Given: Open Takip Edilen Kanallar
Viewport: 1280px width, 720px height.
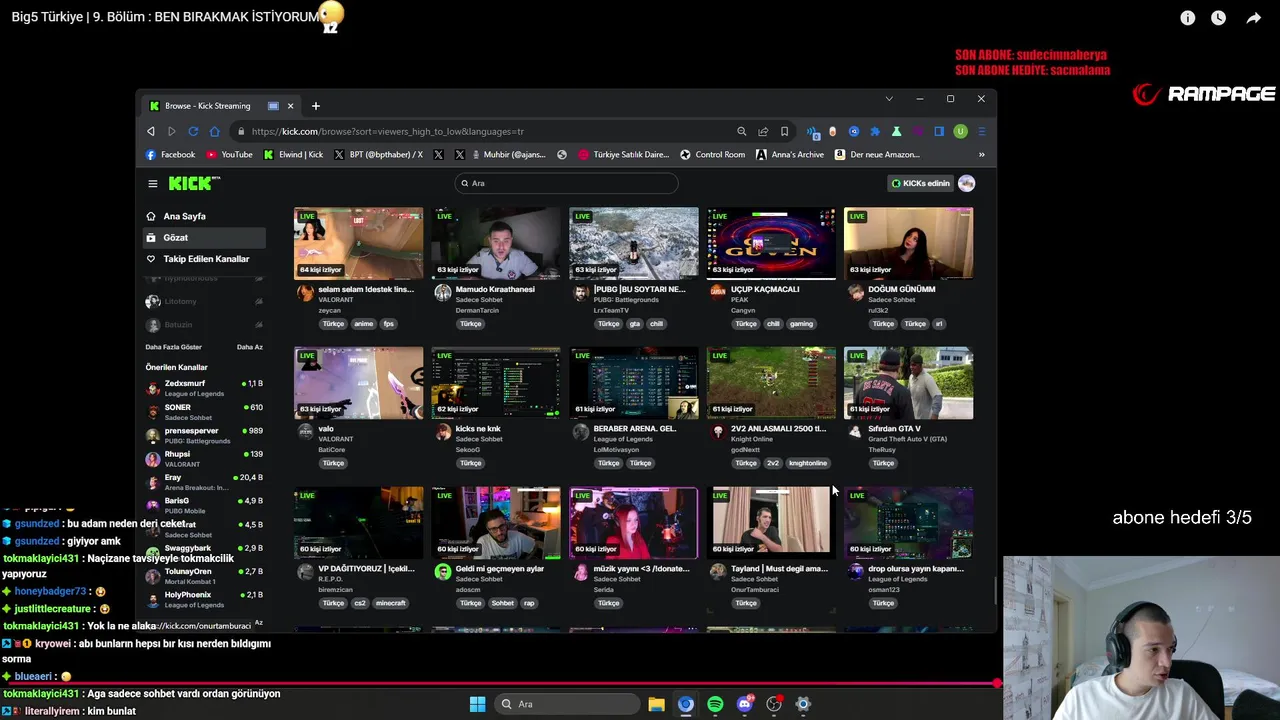Looking at the screenshot, I should point(204,259).
